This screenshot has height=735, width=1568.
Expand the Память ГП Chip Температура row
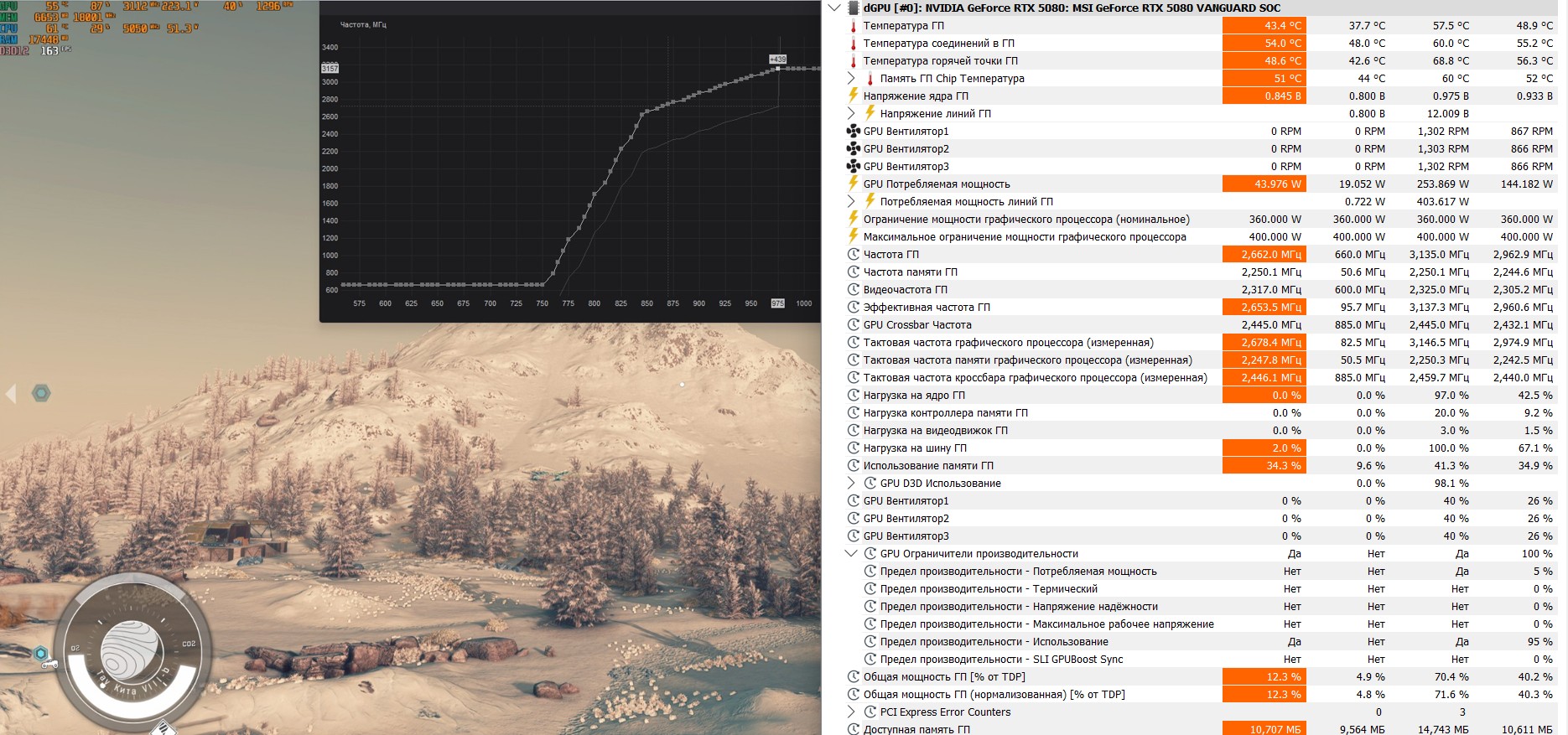pos(851,79)
